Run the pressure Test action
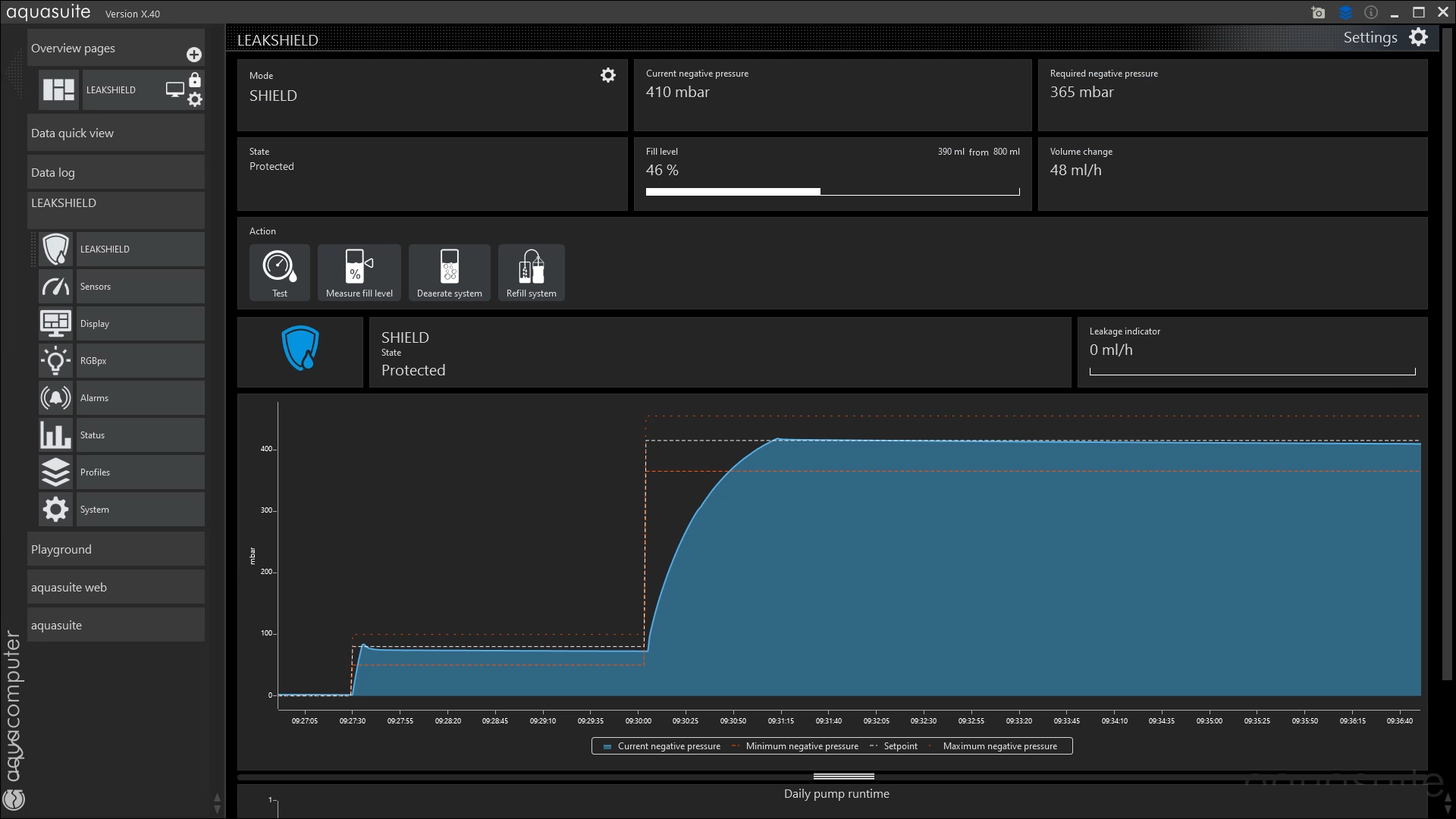 280,272
